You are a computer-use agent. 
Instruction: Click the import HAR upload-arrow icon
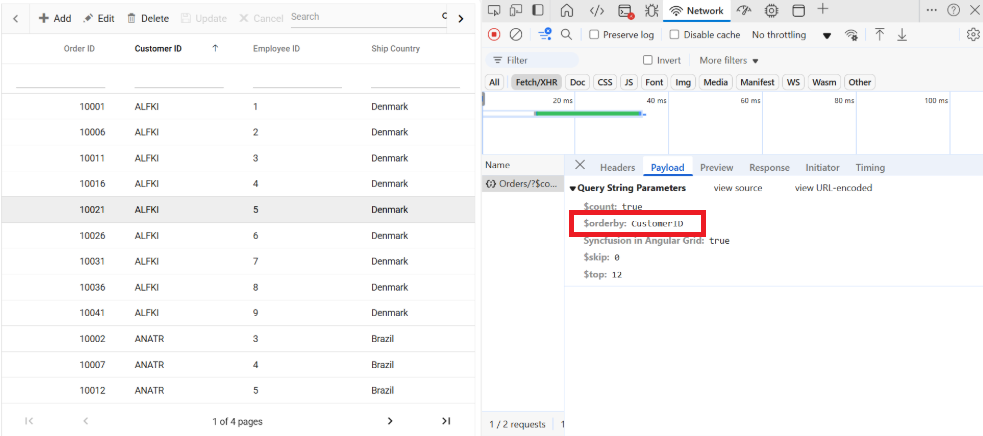(880, 35)
